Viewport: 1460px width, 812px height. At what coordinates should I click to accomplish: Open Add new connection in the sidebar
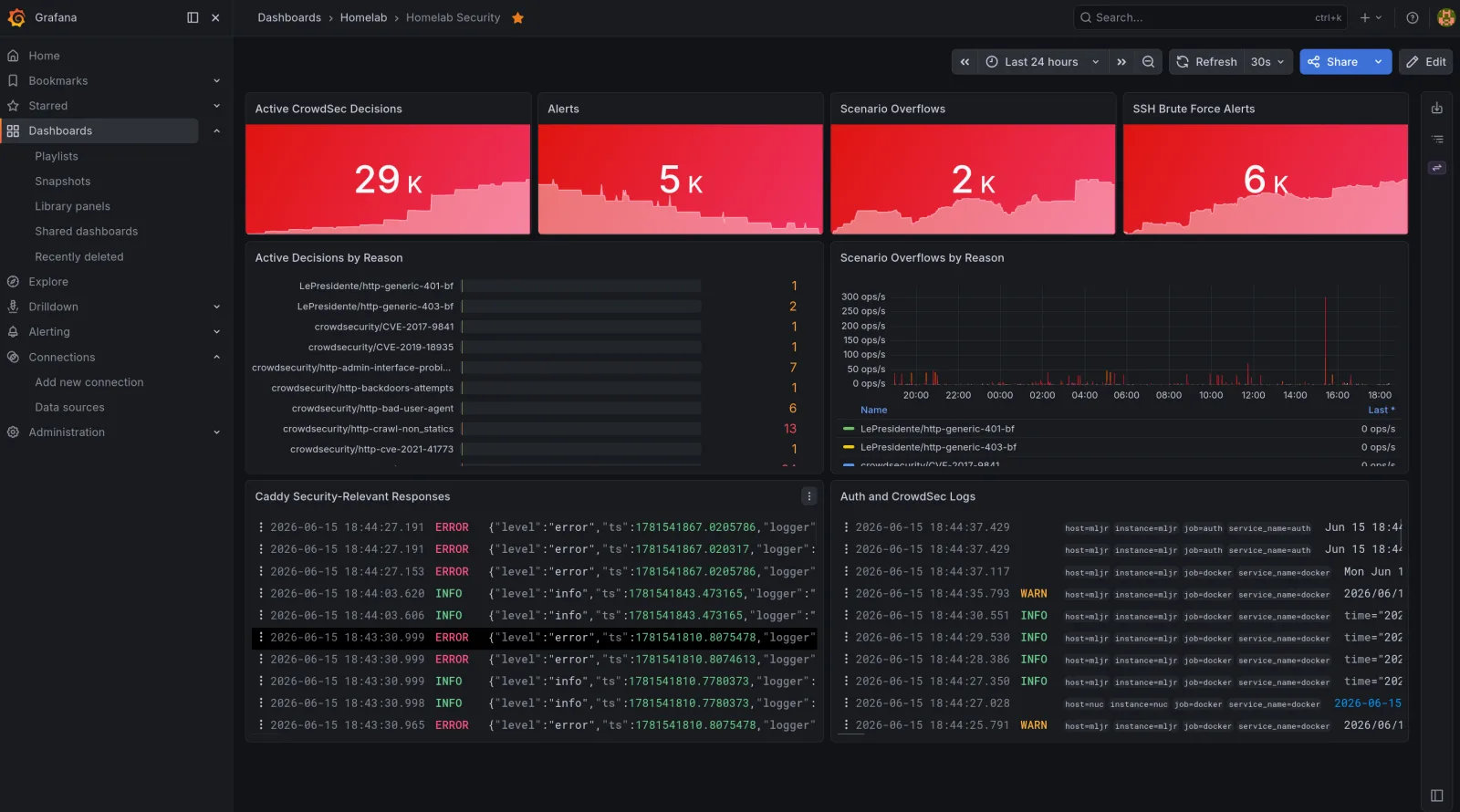89,382
